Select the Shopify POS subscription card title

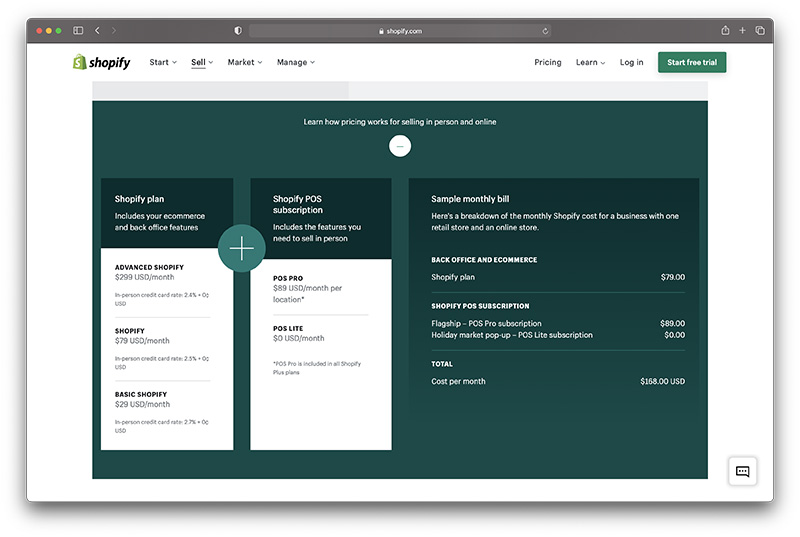tap(297, 204)
